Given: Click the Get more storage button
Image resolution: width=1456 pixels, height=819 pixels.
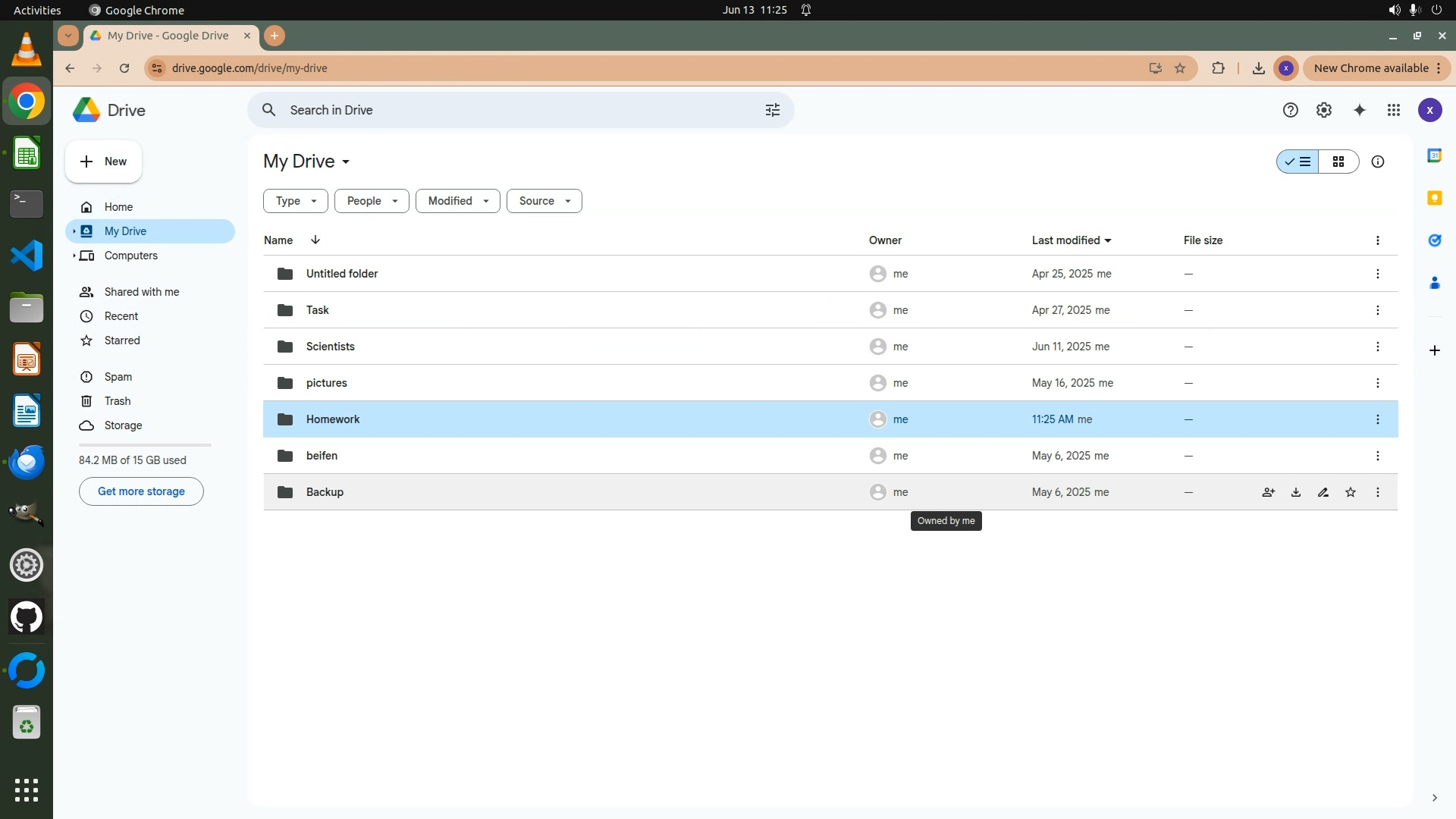Looking at the screenshot, I should pyautogui.click(x=141, y=491).
